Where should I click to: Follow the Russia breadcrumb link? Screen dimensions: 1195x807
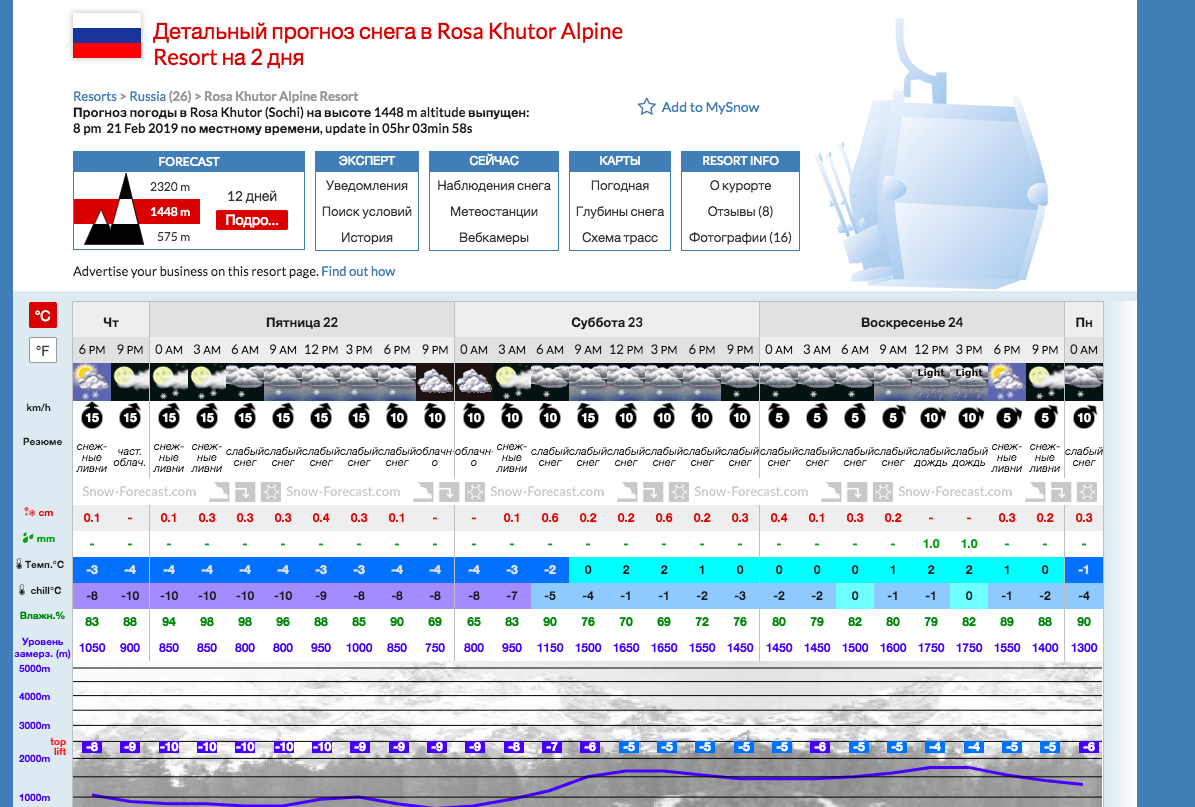tap(147, 96)
